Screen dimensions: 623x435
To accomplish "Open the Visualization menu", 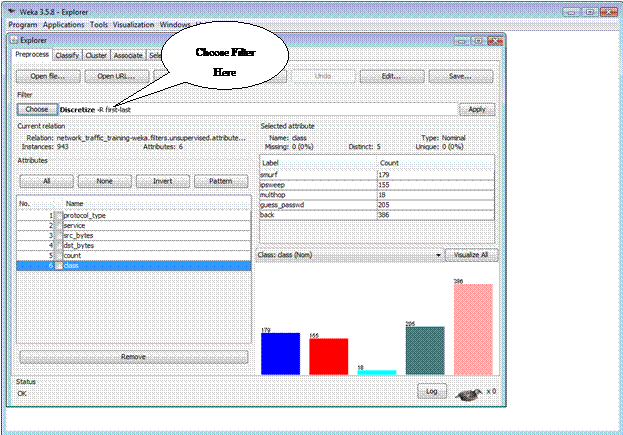I will coord(134,25).
